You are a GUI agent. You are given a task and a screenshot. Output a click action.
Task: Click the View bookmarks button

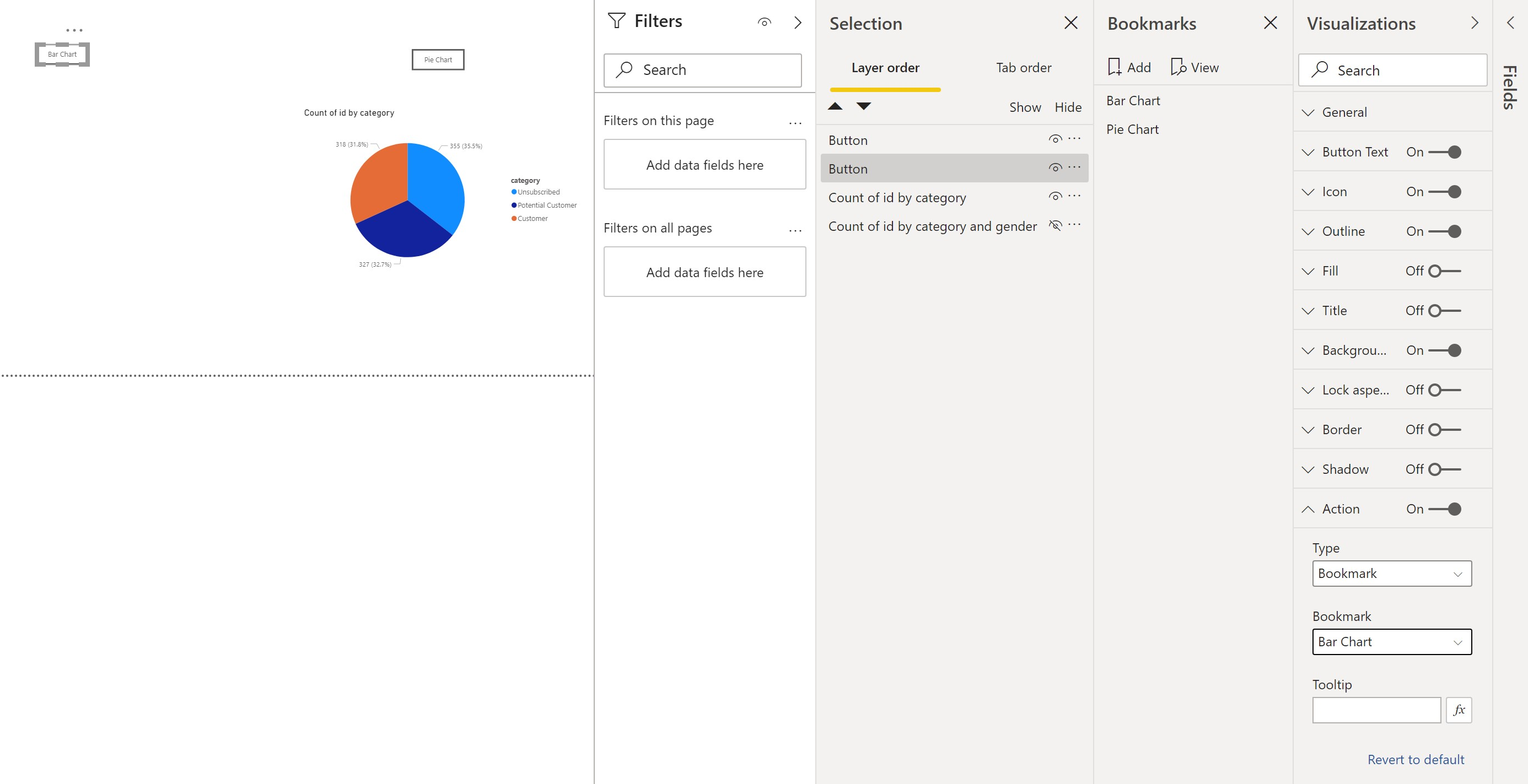point(1195,68)
